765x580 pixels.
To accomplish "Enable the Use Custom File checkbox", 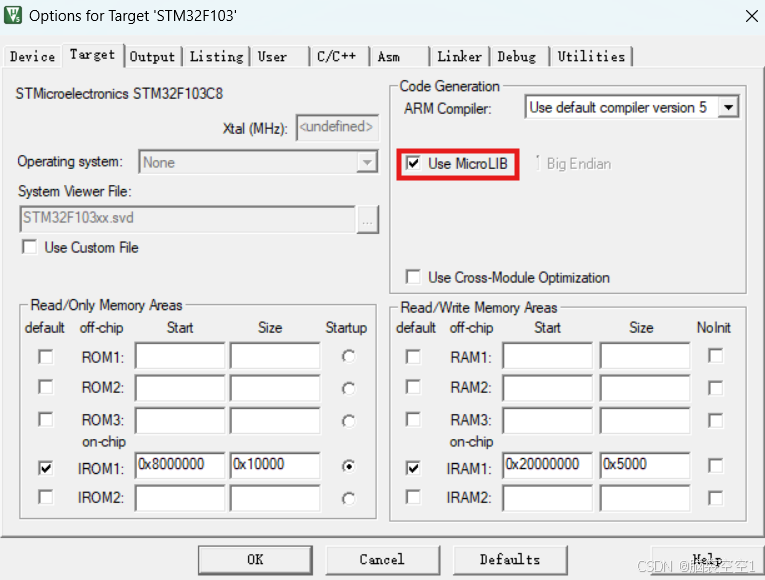I will pyautogui.click(x=29, y=247).
